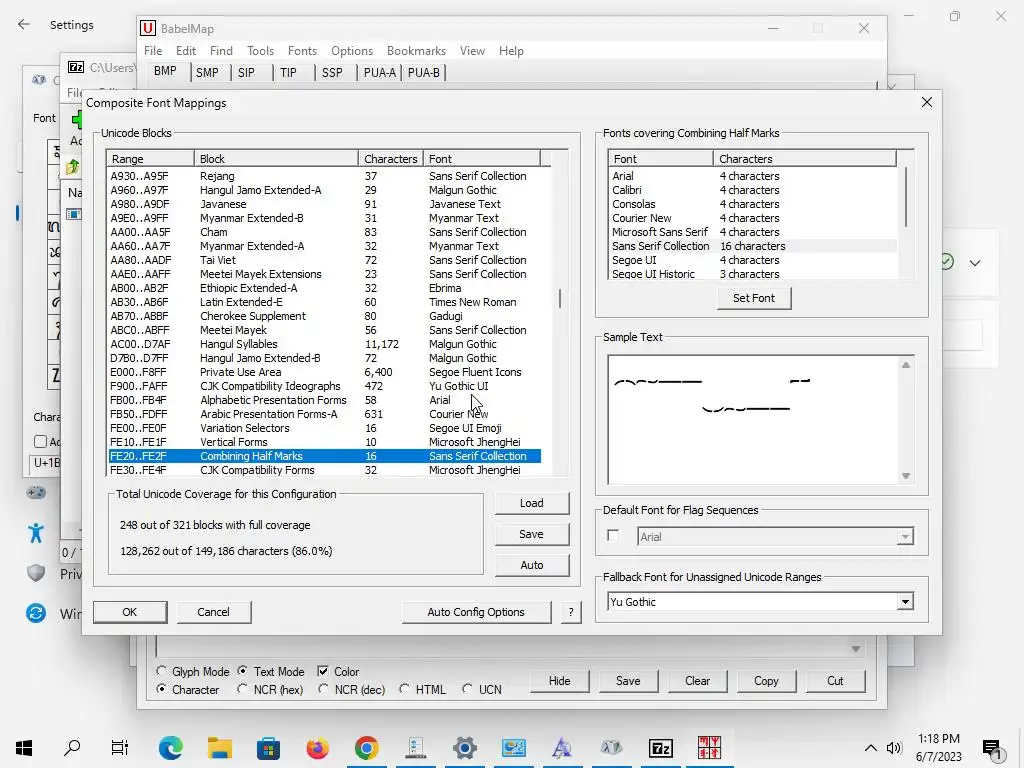The image size is (1024, 768).
Task: Open File Explorer from taskbar
Action: [220, 748]
